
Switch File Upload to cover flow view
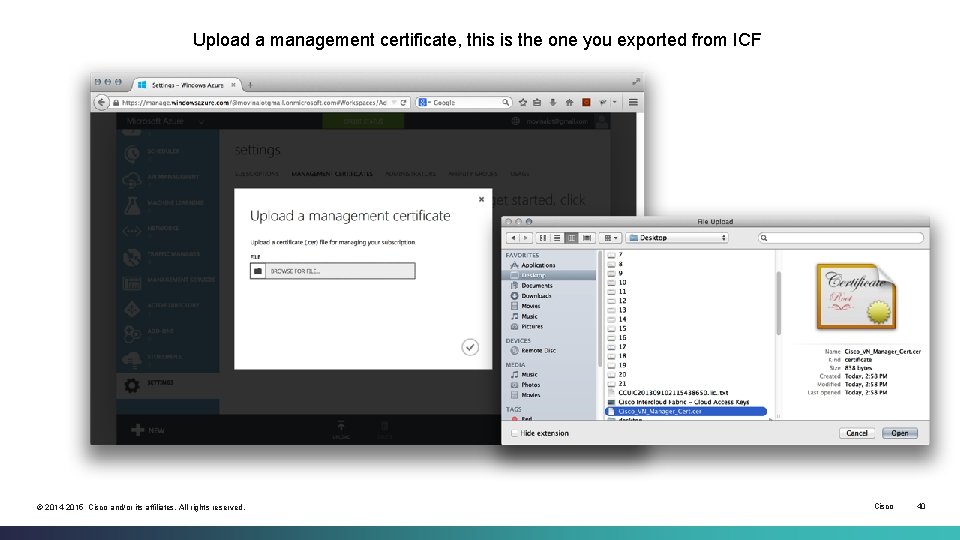[587, 238]
